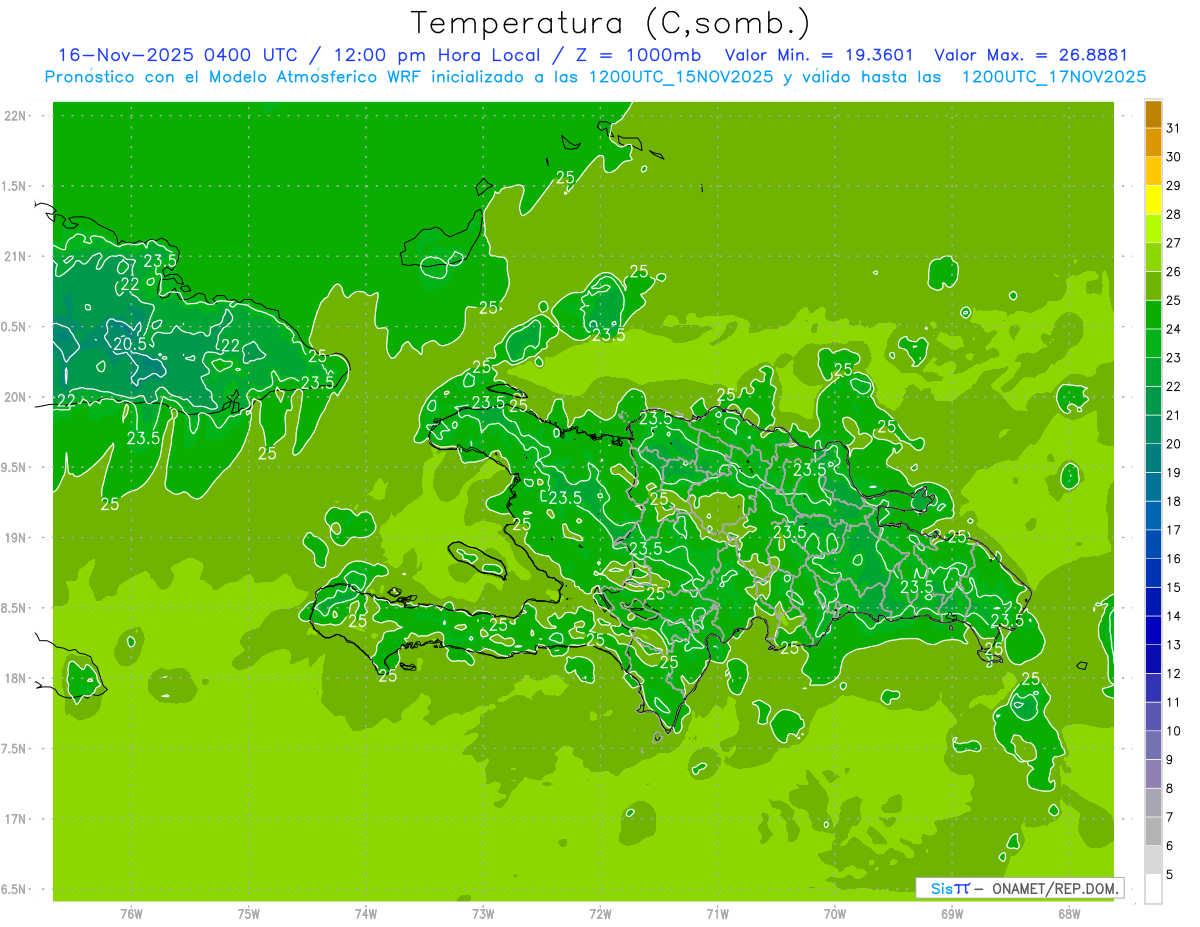Click the color scale label 5

pyautogui.click(x=1171, y=874)
